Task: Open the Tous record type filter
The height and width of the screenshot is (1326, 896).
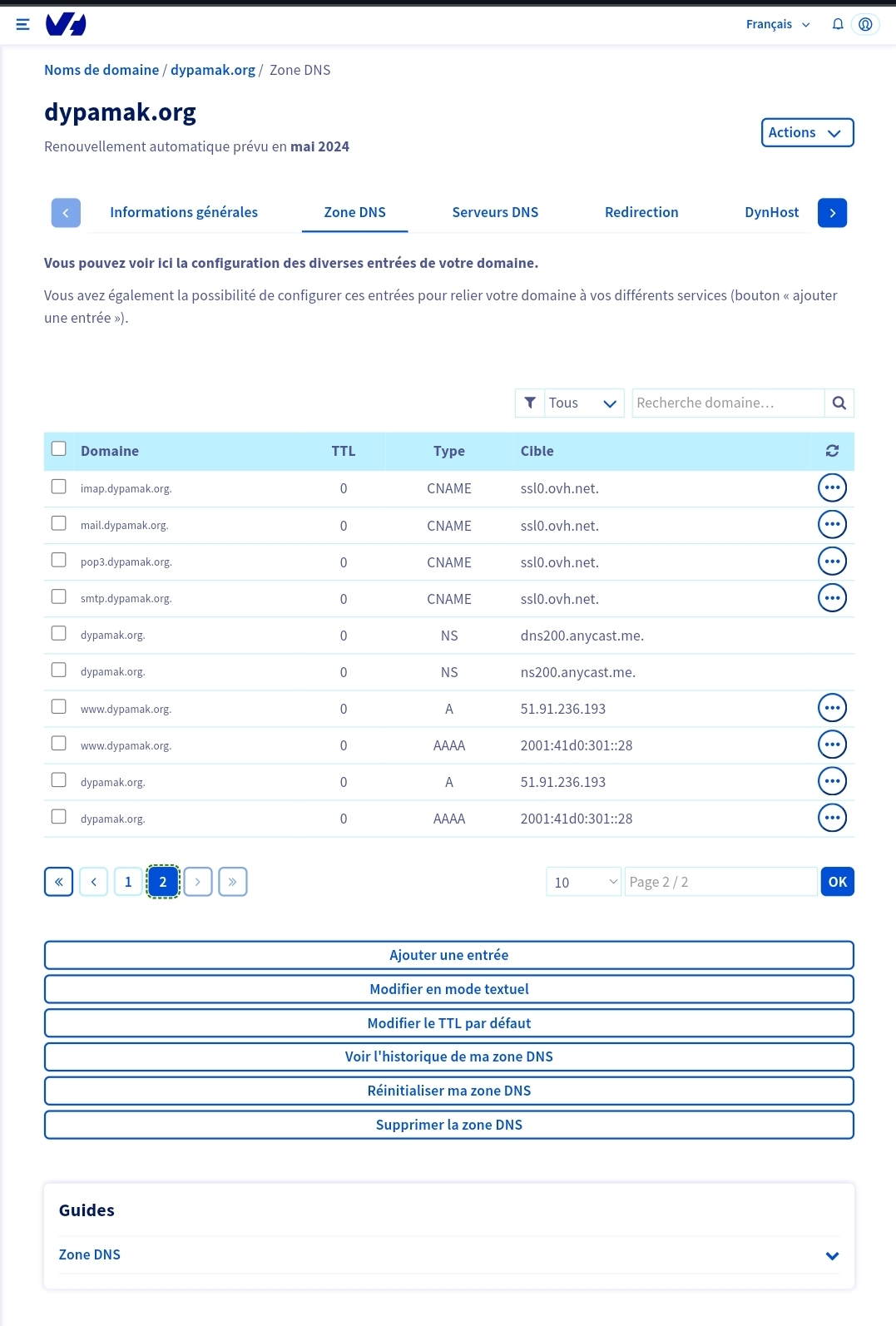Action: point(582,403)
